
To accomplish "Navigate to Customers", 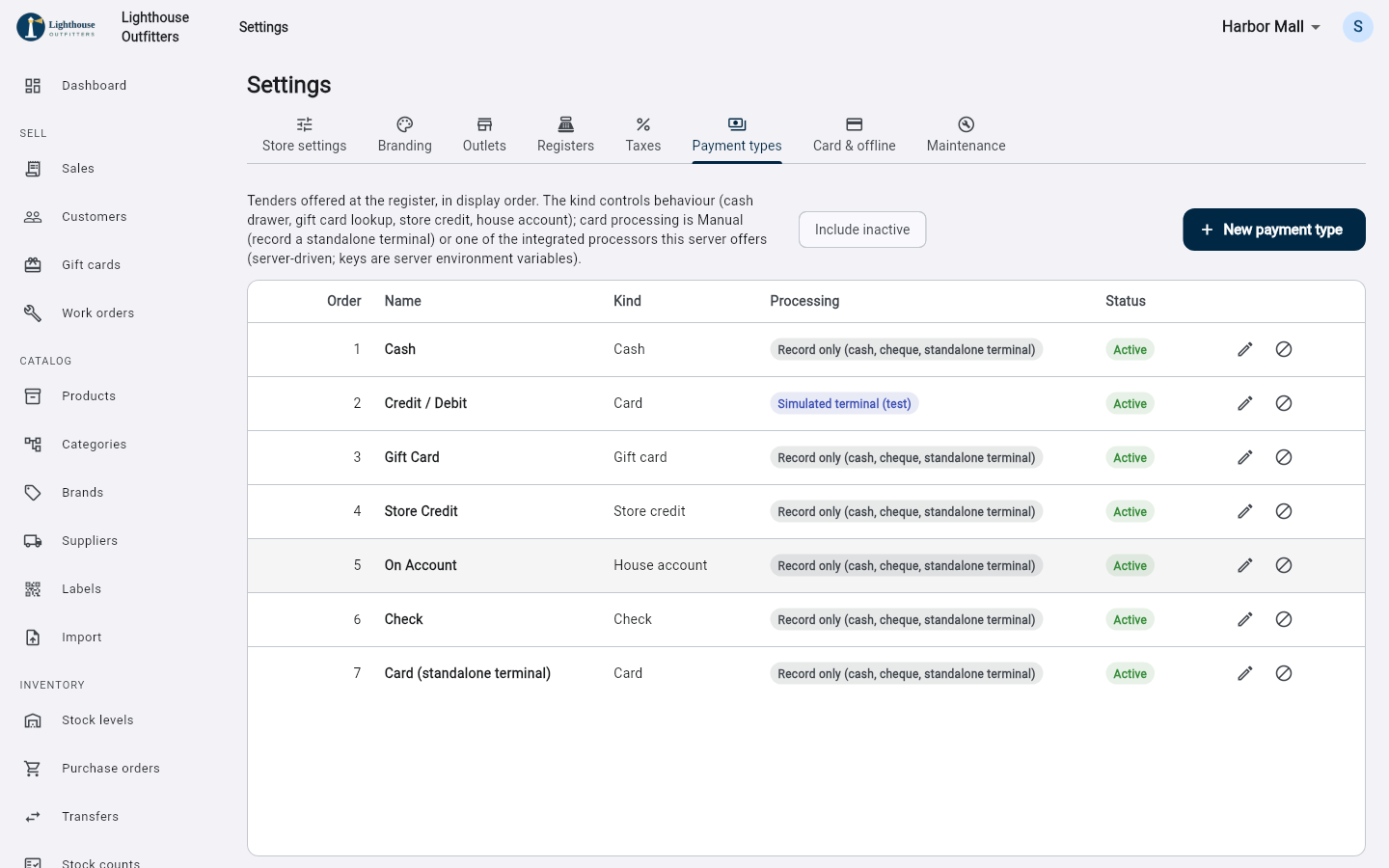I will (x=116, y=217).
